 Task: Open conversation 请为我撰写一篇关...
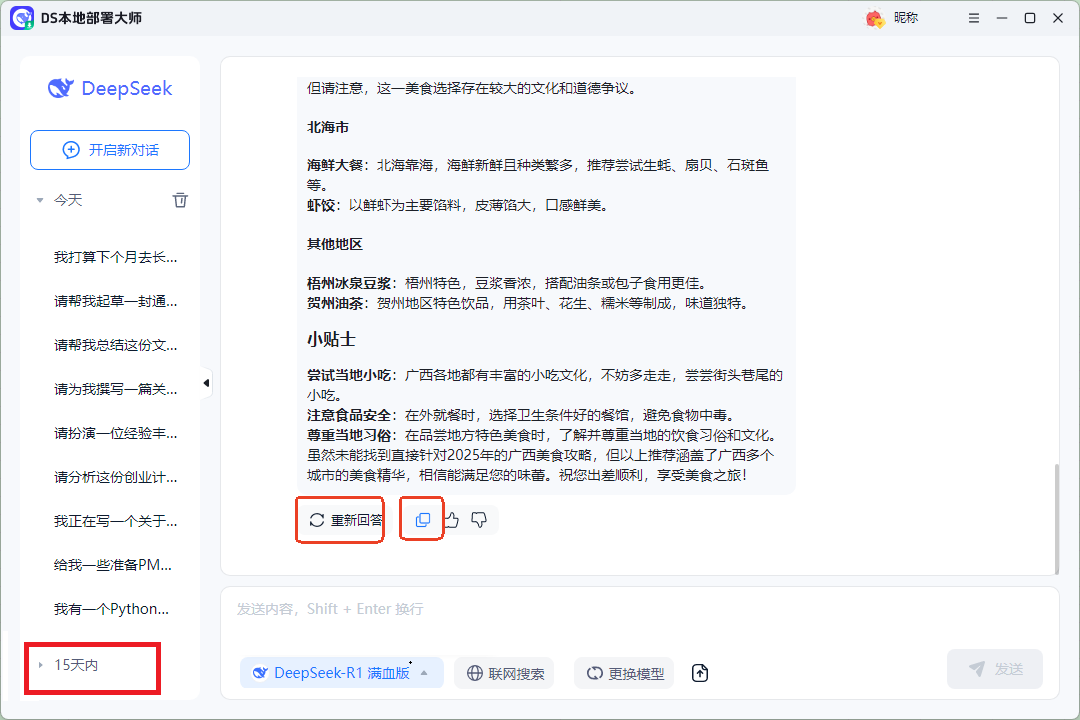click(x=116, y=389)
